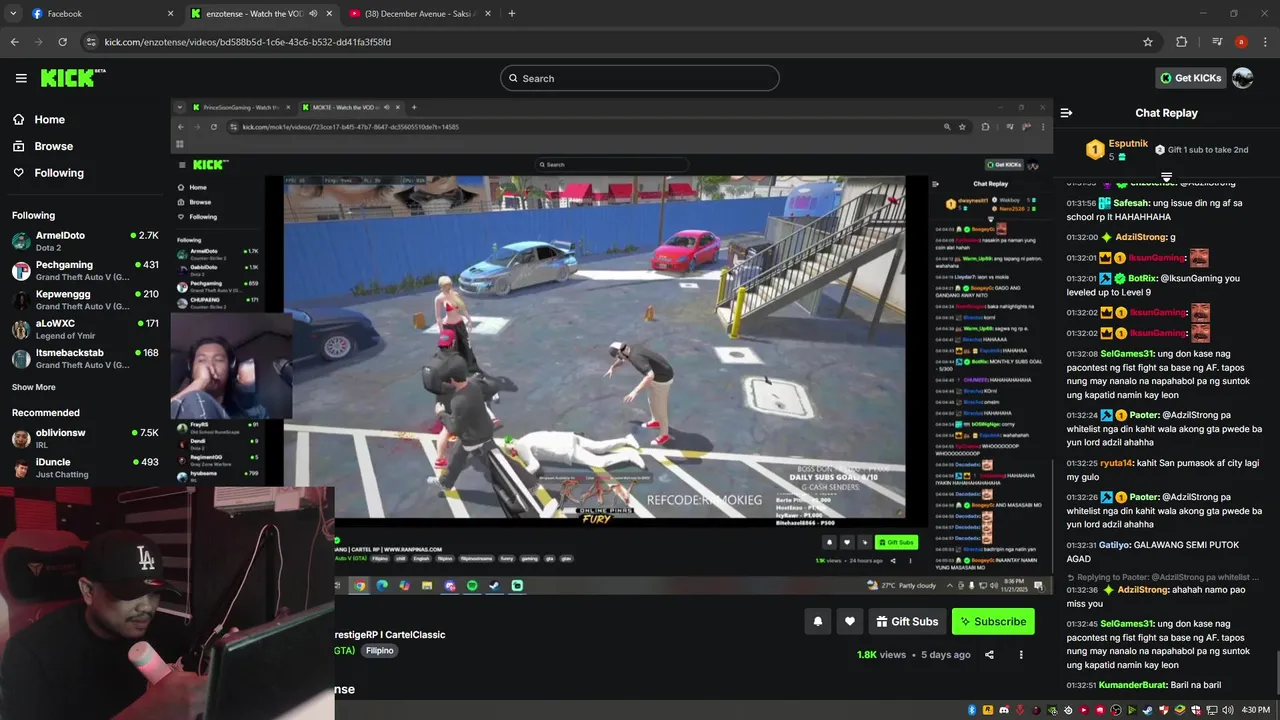Click the Esputnik top gifter name
Screen dimensions: 1280x720
pyautogui.click(x=1128, y=144)
